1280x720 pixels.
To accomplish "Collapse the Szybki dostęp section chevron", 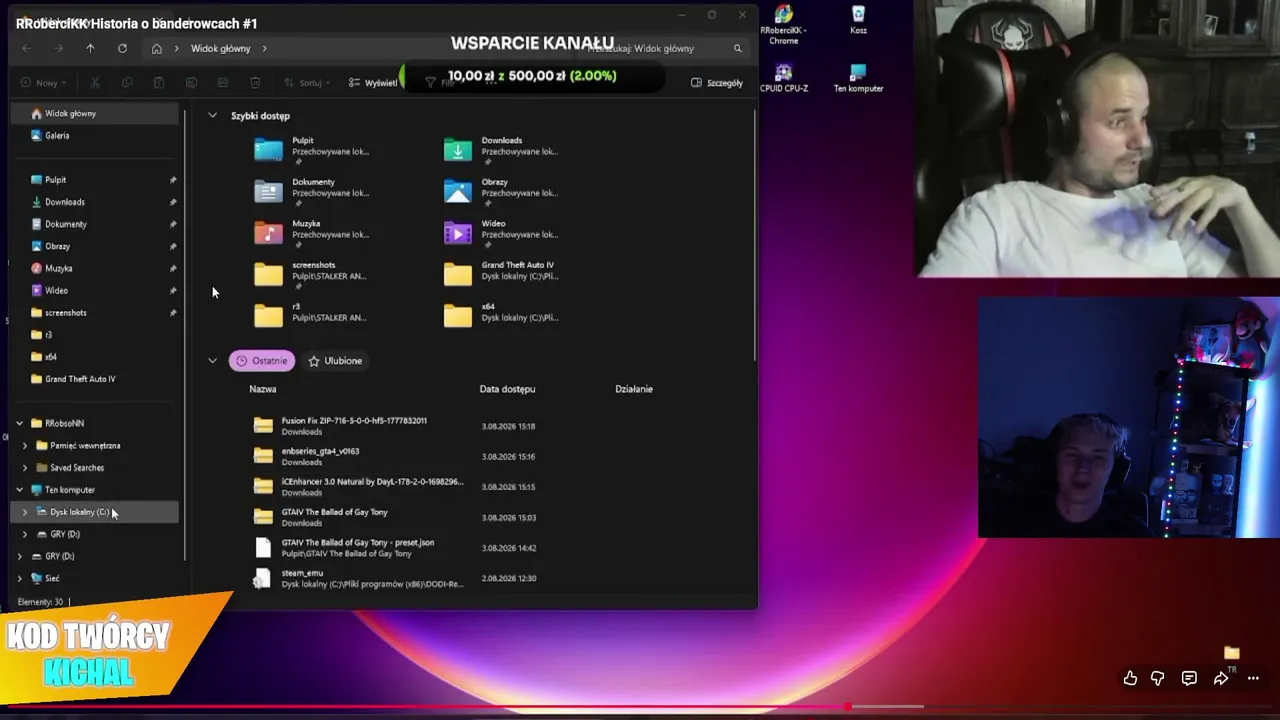I will coord(212,116).
